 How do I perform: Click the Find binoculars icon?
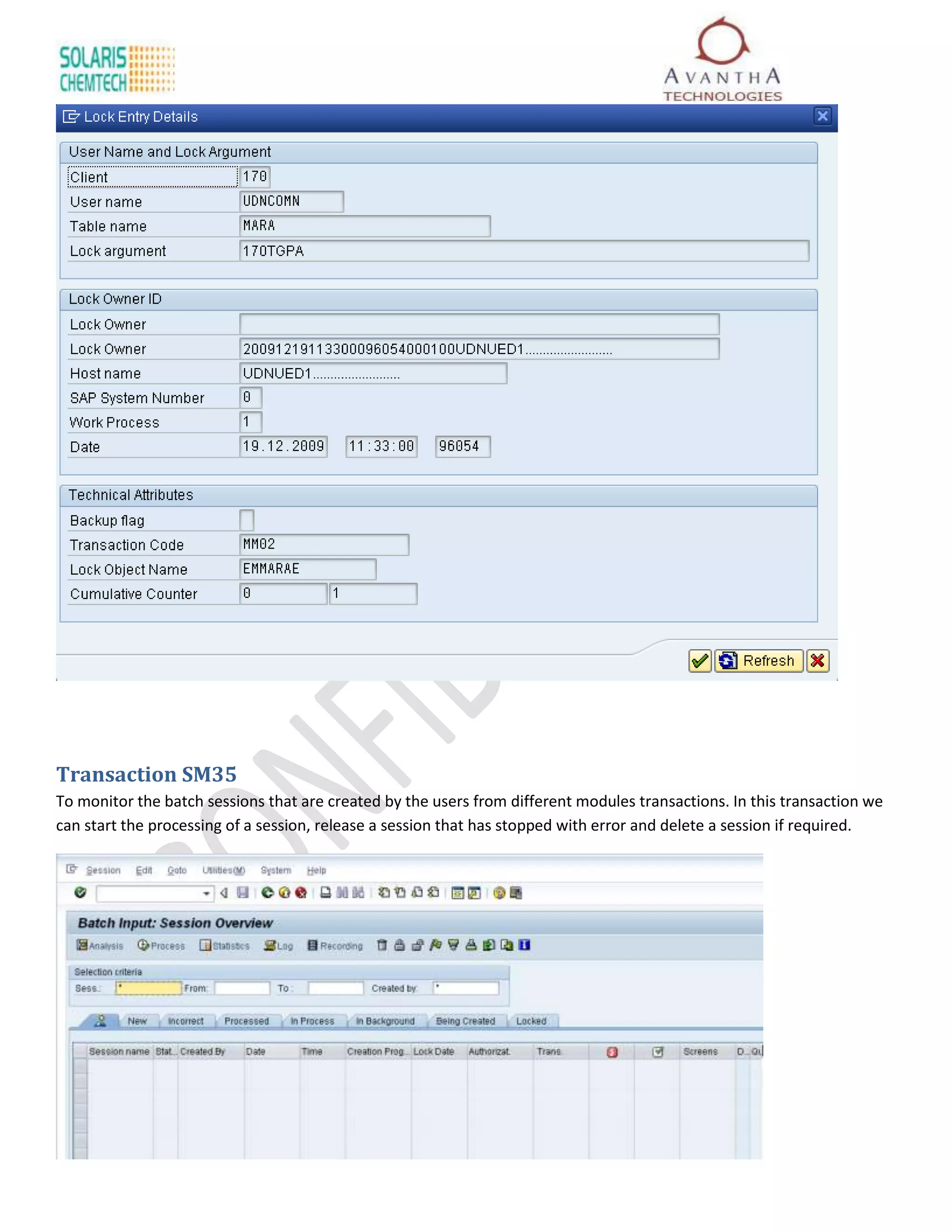point(342,893)
